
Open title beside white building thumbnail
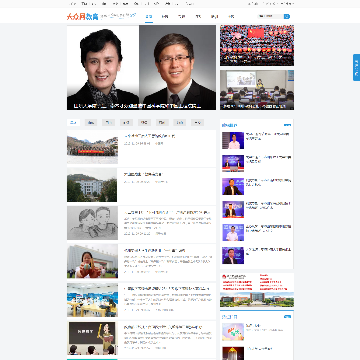coord(143,174)
